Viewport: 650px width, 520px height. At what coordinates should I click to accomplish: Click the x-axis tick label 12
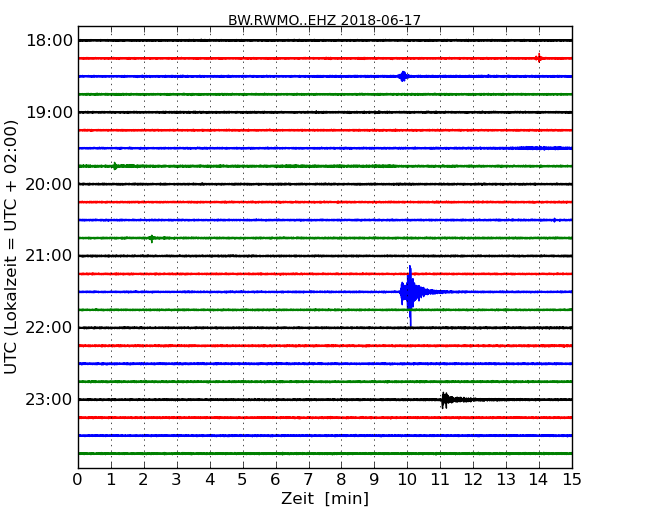(x=473, y=480)
